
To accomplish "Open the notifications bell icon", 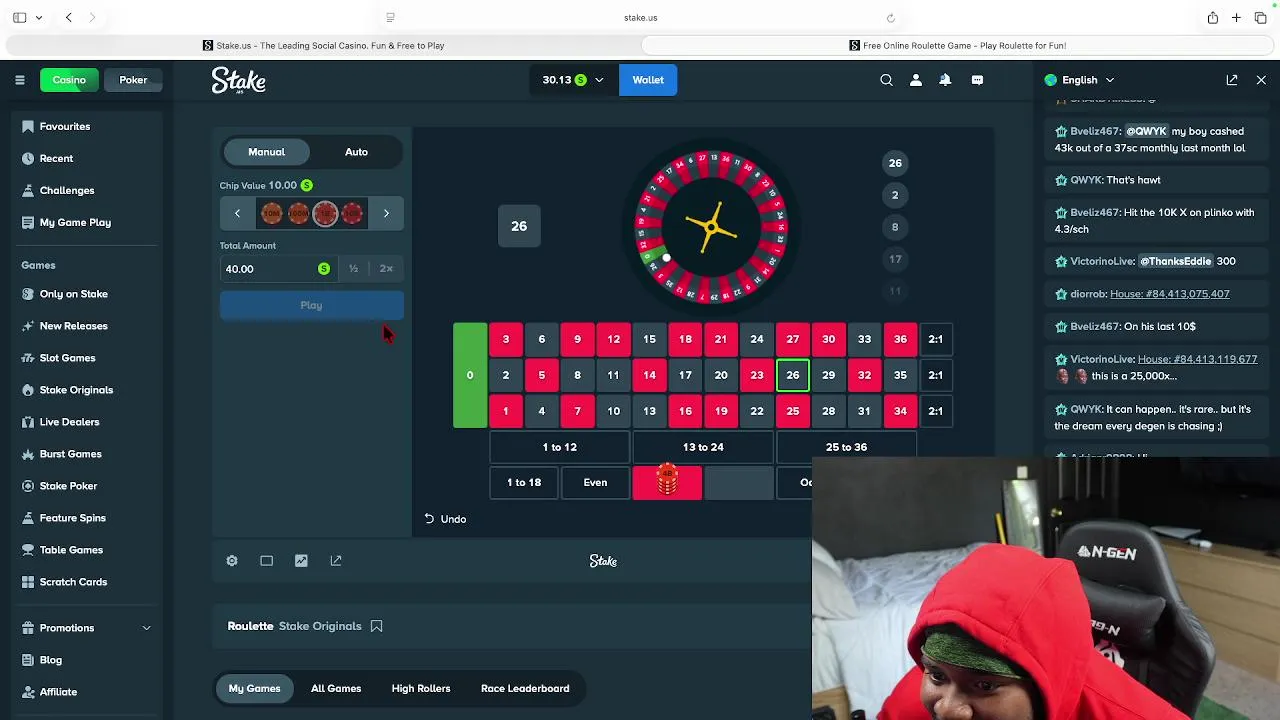I will click(x=945, y=80).
